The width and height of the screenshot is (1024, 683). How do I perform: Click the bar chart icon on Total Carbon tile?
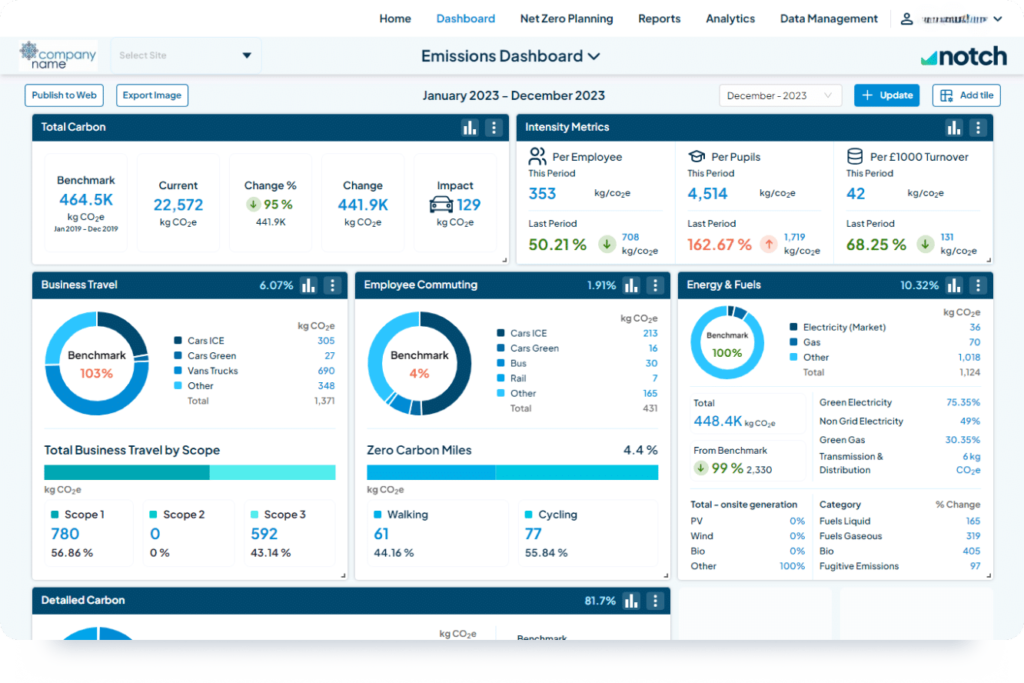470,127
